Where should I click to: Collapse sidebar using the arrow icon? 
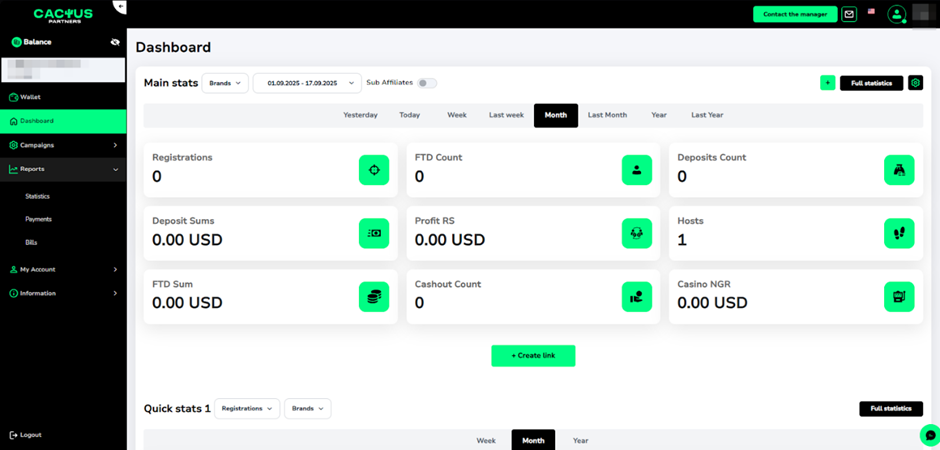tap(120, 7)
